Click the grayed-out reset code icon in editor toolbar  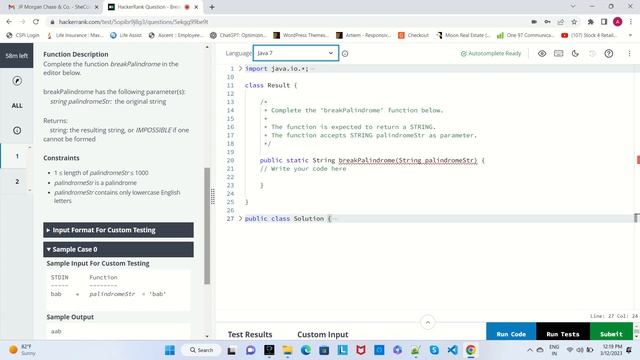pyautogui.click(x=592, y=53)
